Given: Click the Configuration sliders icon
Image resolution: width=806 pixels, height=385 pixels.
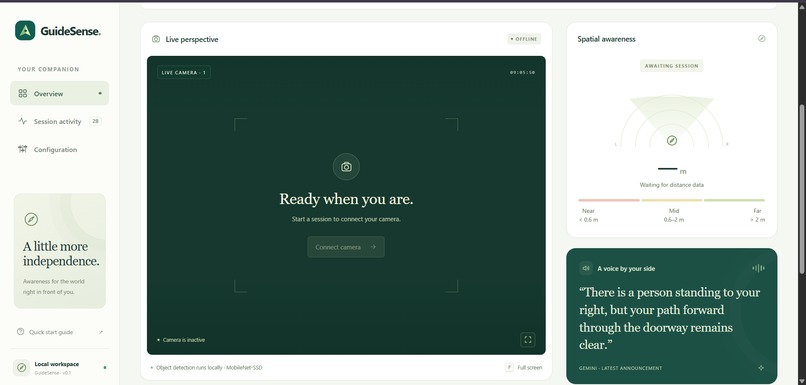Looking at the screenshot, I should [x=23, y=149].
